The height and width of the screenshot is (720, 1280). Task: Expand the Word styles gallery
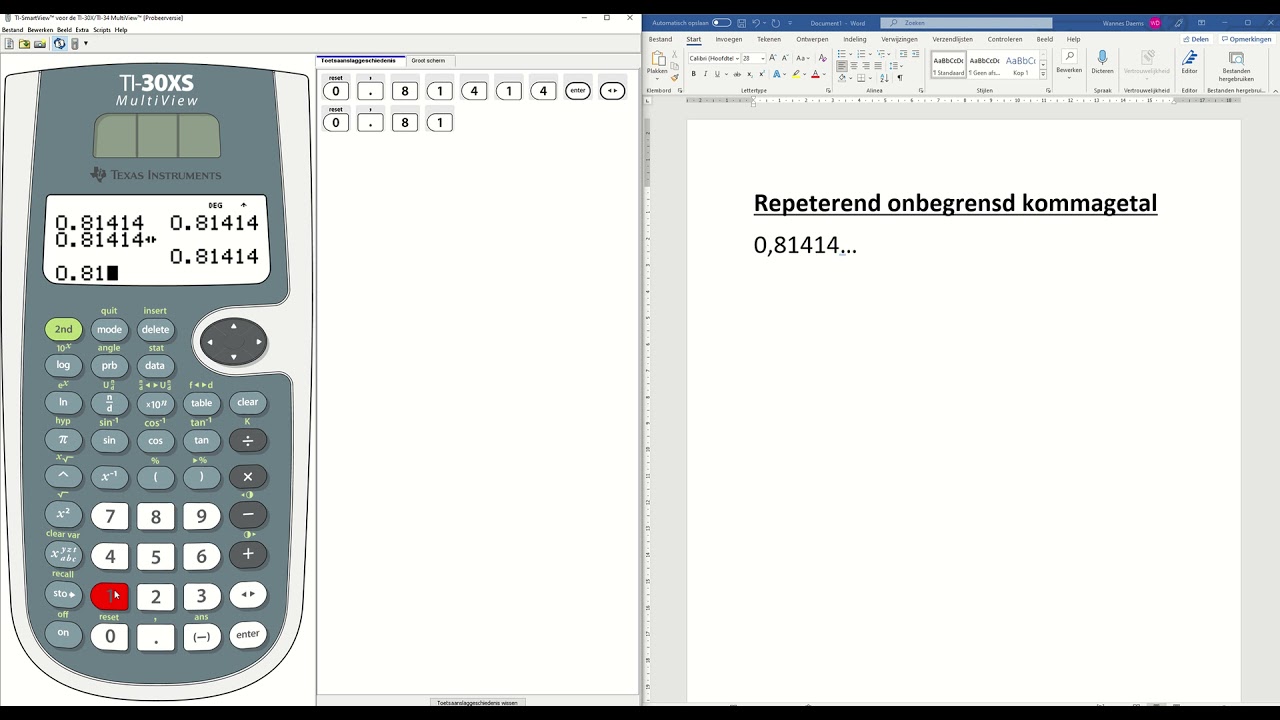[x=1043, y=75]
